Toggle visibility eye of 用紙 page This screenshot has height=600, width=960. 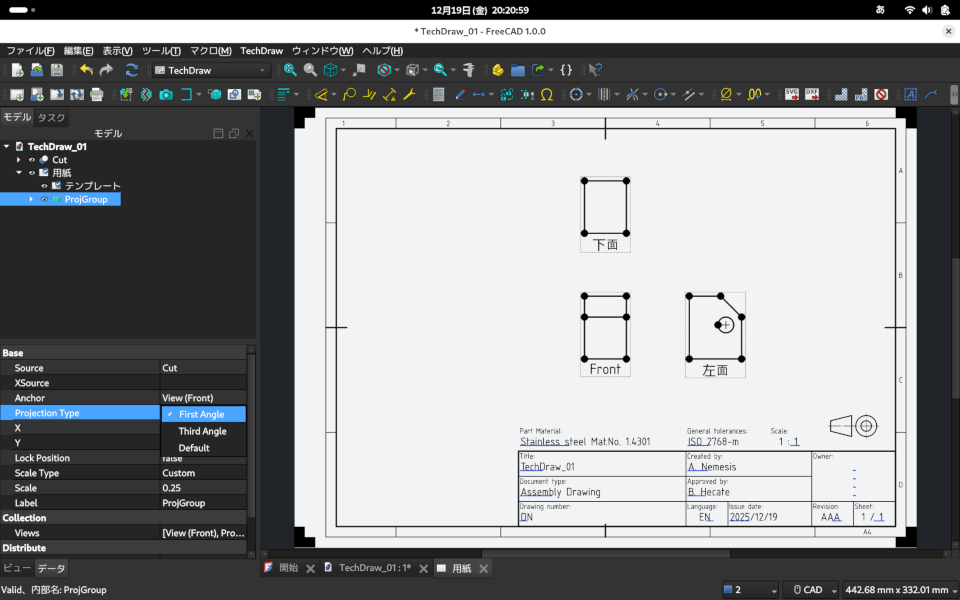[32, 173]
